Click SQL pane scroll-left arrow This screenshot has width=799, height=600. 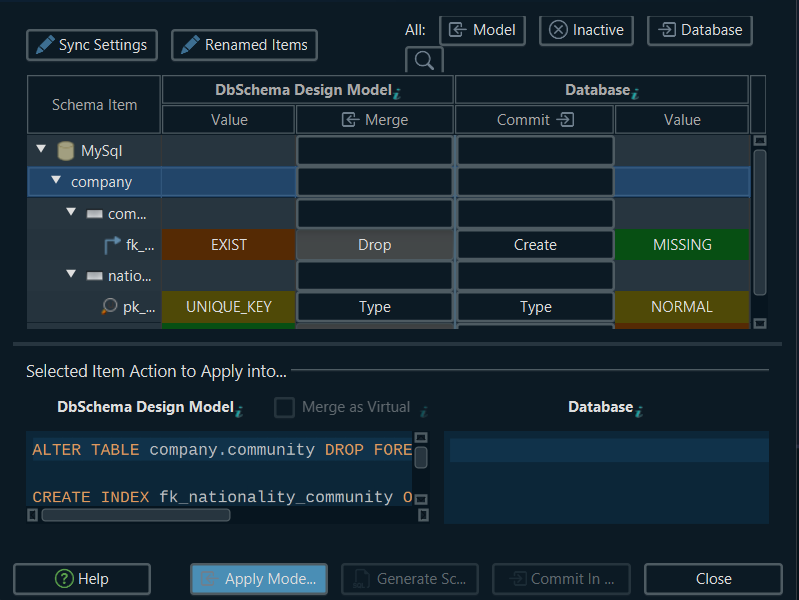[x=33, y=515]
